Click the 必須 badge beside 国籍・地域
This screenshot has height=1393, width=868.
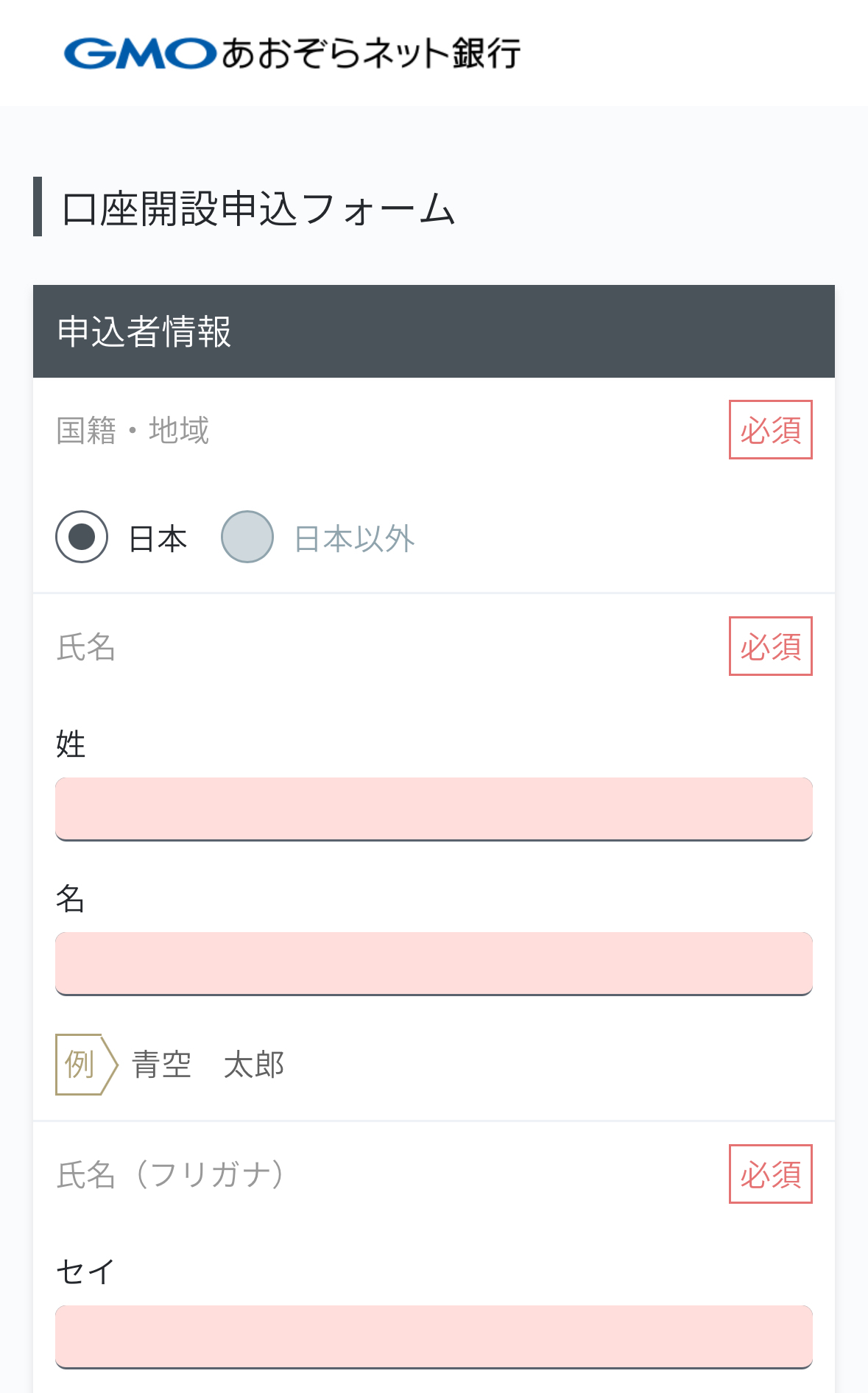(x=770, y=430)
